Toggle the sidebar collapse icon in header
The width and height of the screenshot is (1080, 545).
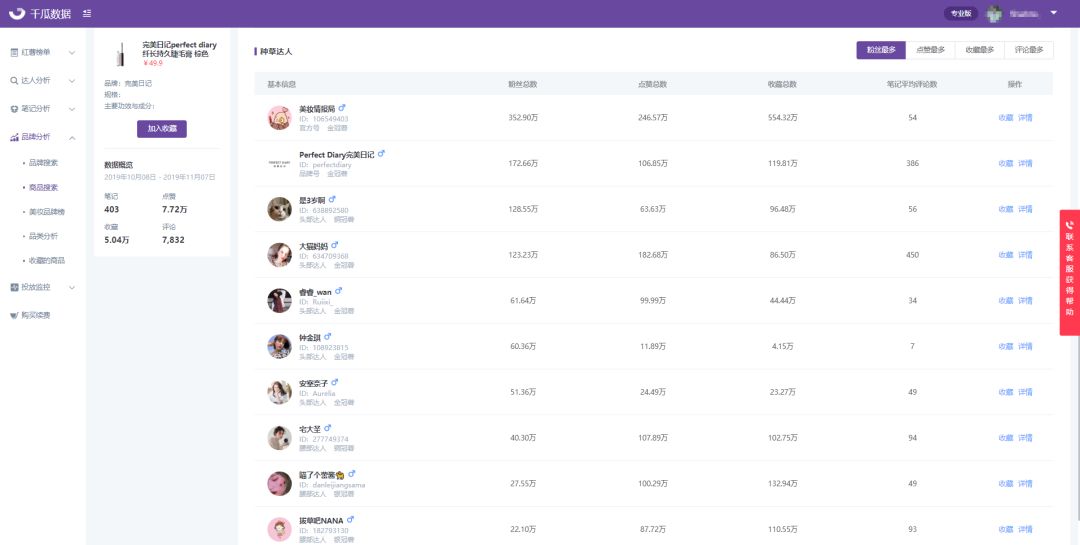87,14
